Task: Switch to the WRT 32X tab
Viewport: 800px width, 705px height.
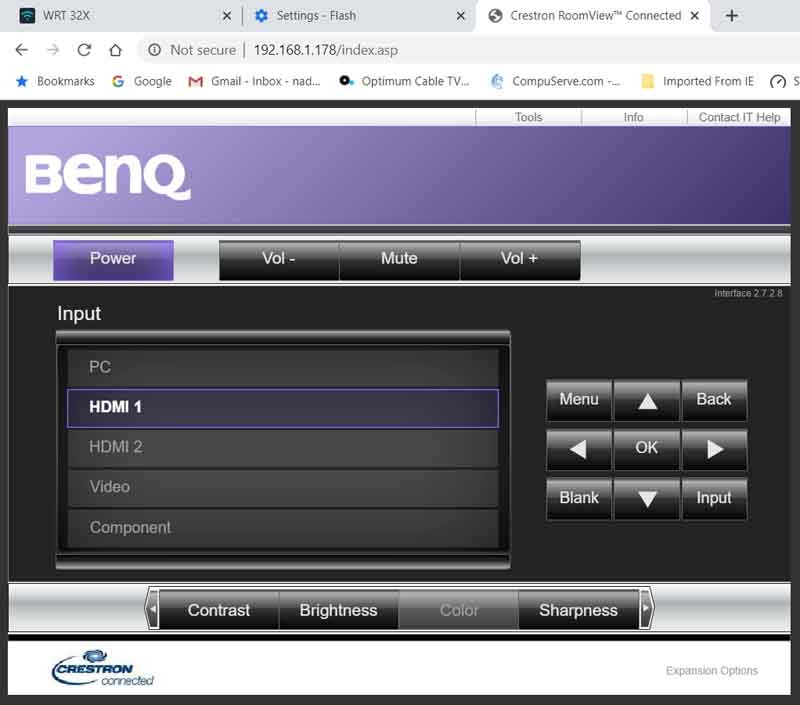Action: point(121,16)
